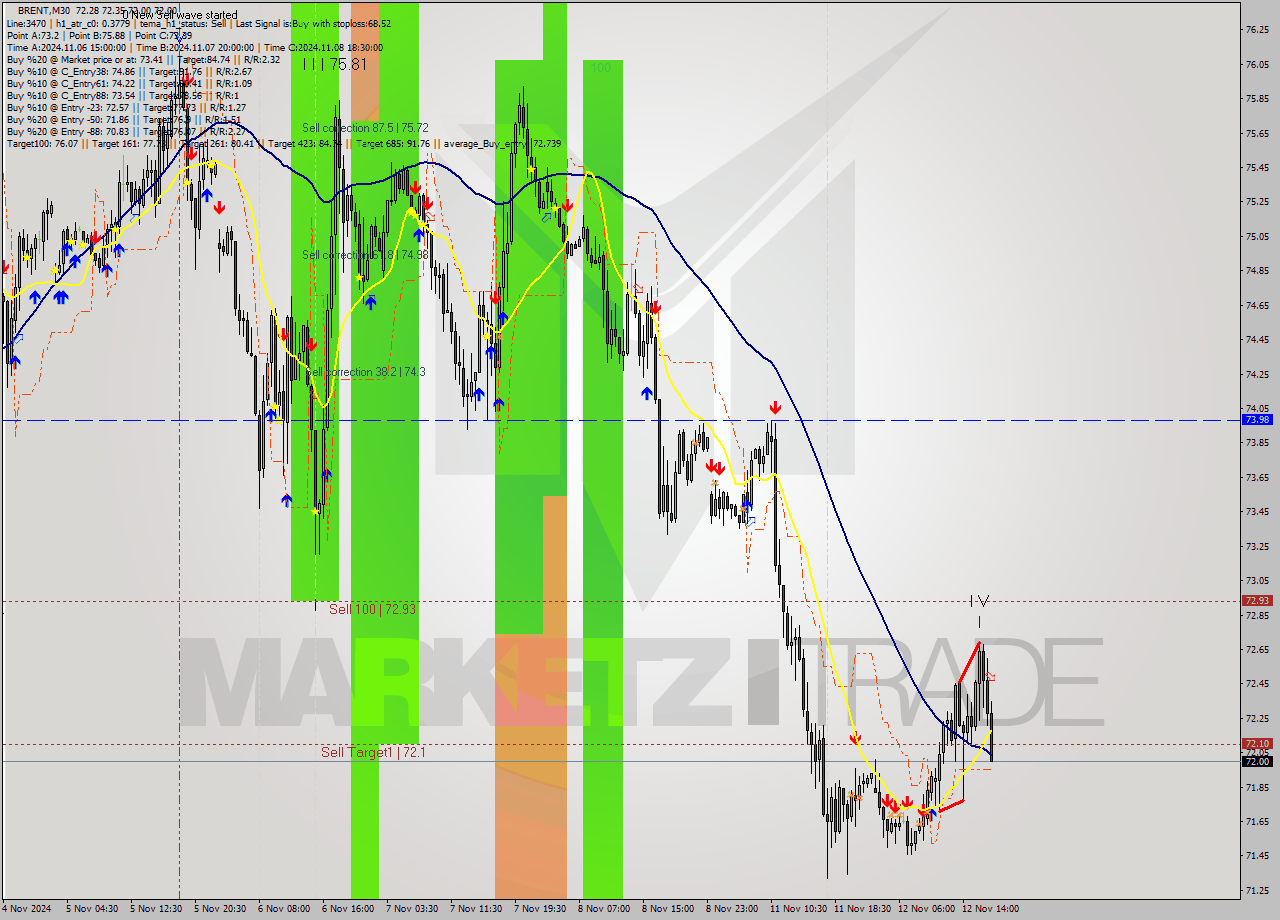Select the 'Buy %10 @ C_Entry61: 74.22' line

point(129,84)
